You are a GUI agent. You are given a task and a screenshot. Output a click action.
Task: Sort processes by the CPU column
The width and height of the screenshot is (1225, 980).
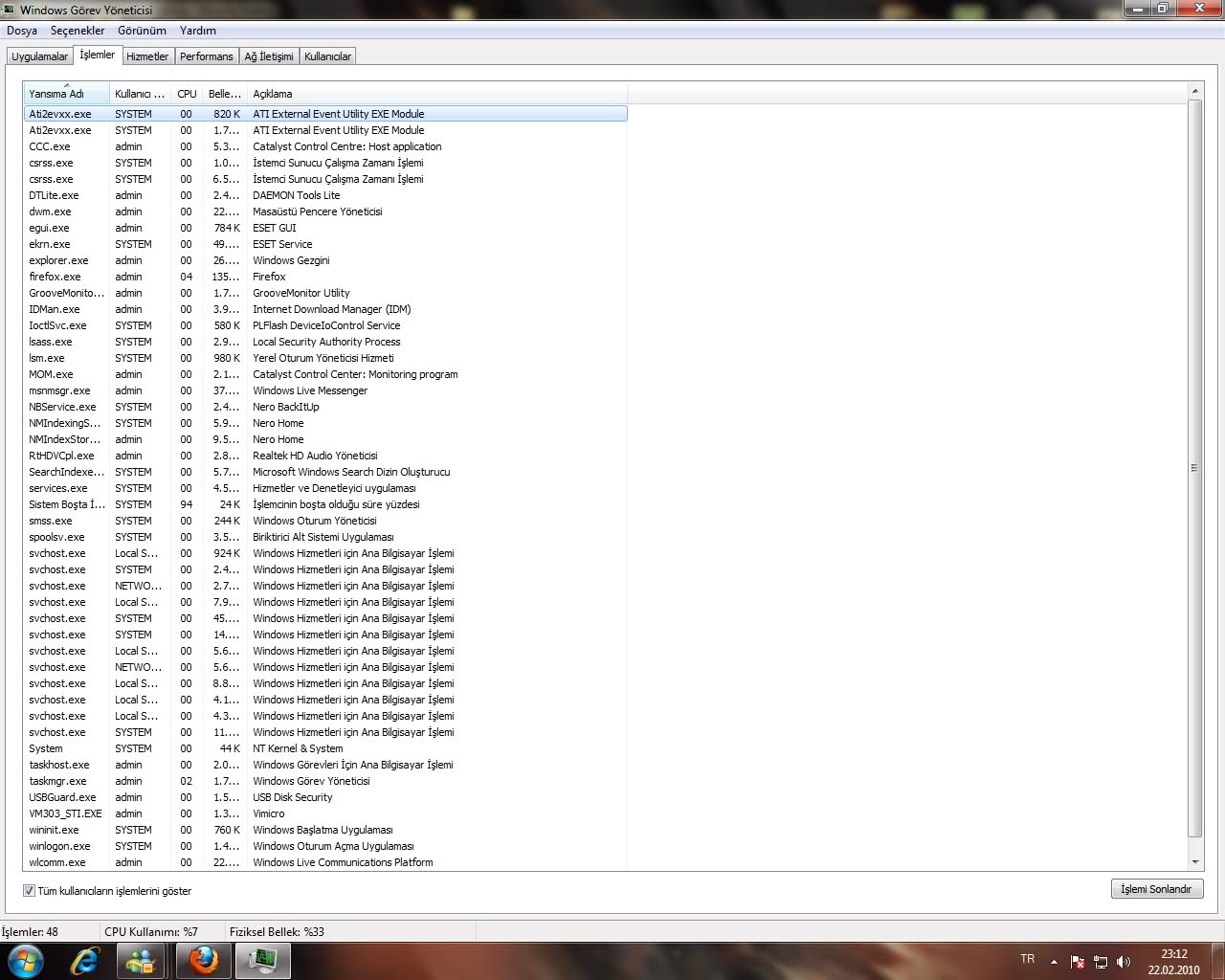[x=187, y=94]
